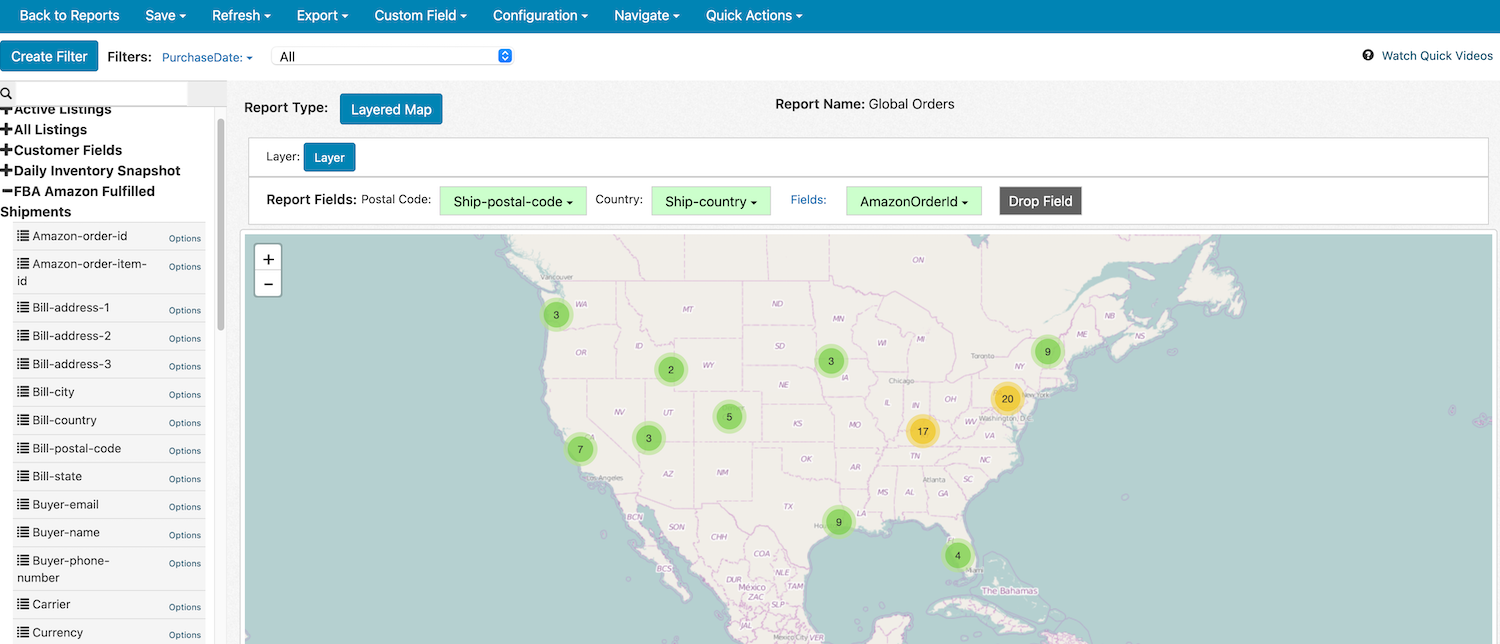Open the Export menu

322,16
